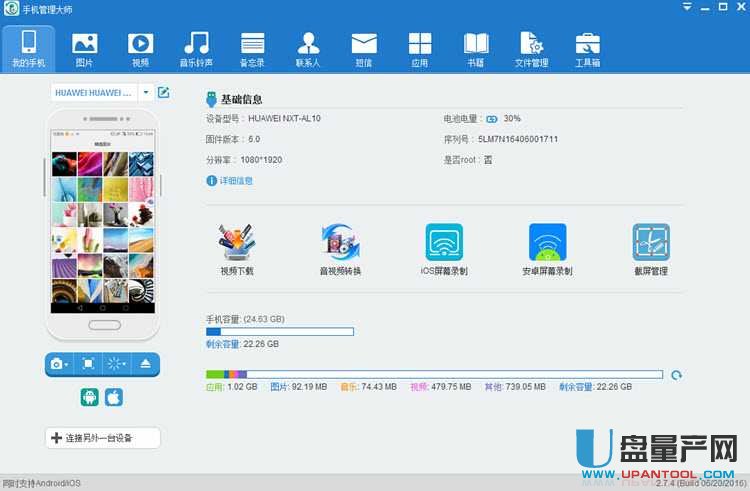
Task: Click the brightness refresh icon
Action: point(116,364)
